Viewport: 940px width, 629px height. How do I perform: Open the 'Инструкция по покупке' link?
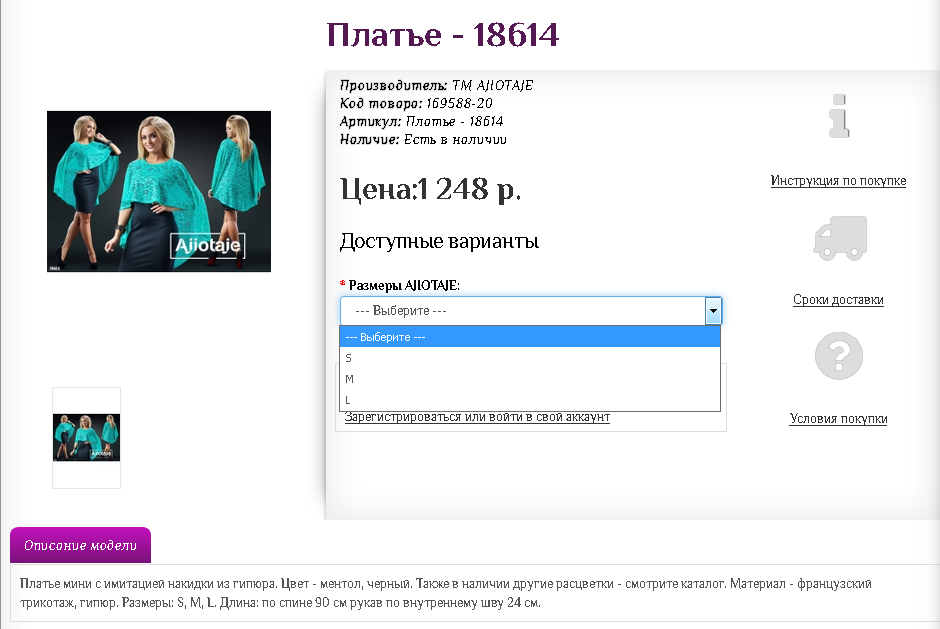point(838,180)
